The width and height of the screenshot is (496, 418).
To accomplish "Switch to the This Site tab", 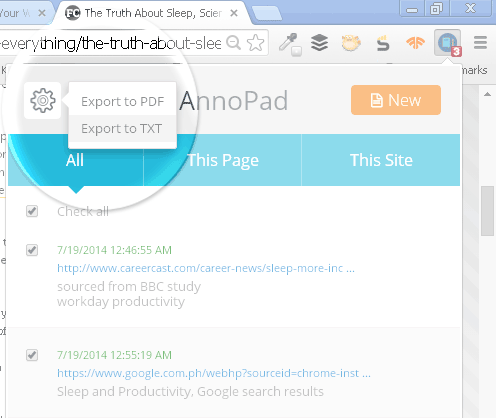I will pyautogui.click(x=381, y=160).
